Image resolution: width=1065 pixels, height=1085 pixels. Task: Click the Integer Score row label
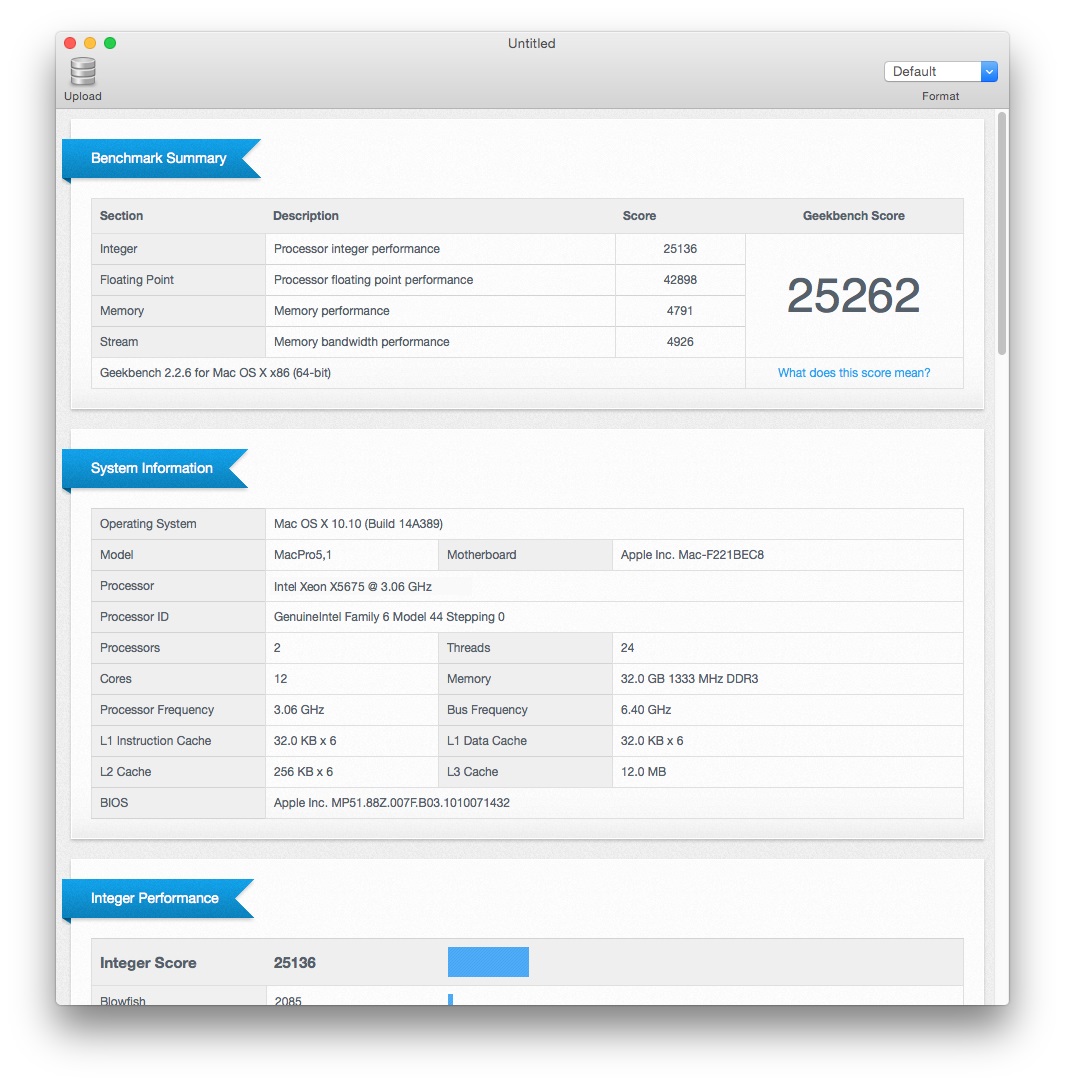click(x=148, y=963)
